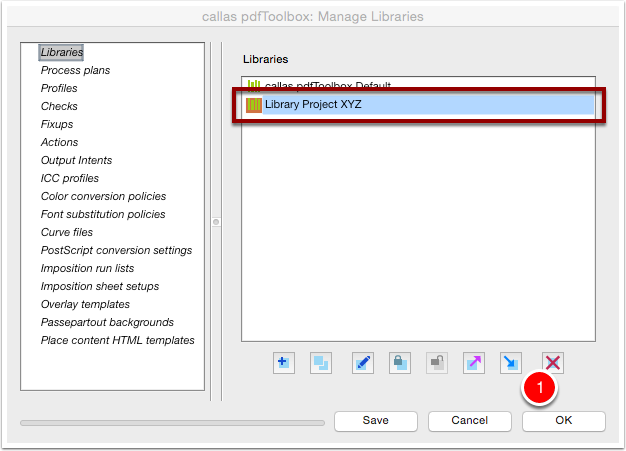626x451 pixels.
Task: Edit the selected library with the pencil icon
Action: [363, 363]
